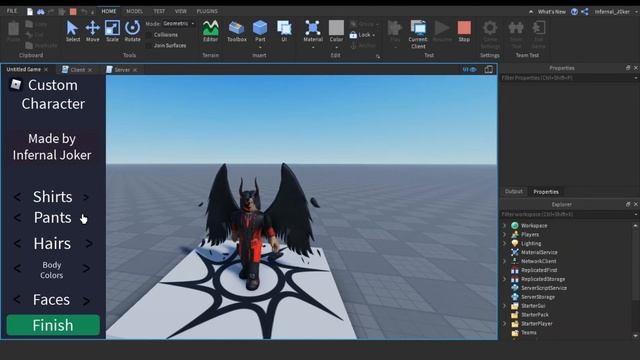The image size is (640, 360).
Task: Click the greyed Resume button
Action: tap(442, 31)
